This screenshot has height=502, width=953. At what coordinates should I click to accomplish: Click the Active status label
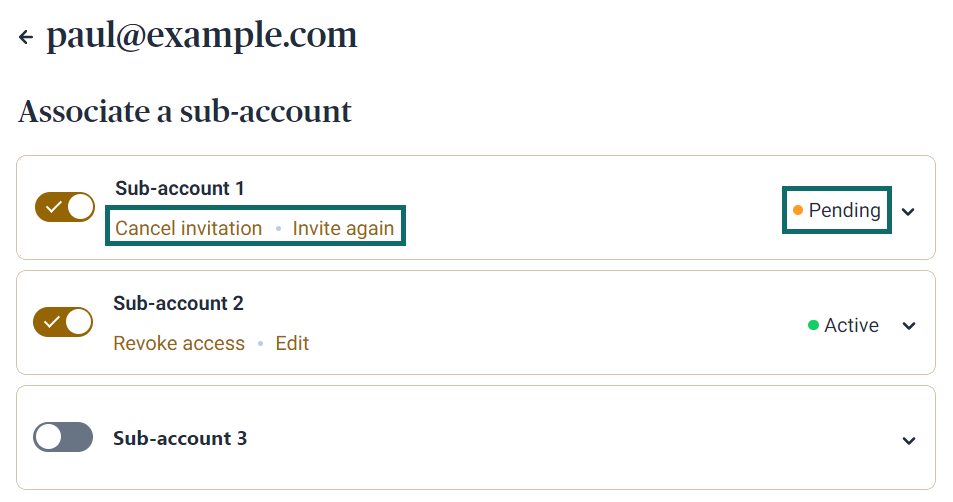coord(851,325)
